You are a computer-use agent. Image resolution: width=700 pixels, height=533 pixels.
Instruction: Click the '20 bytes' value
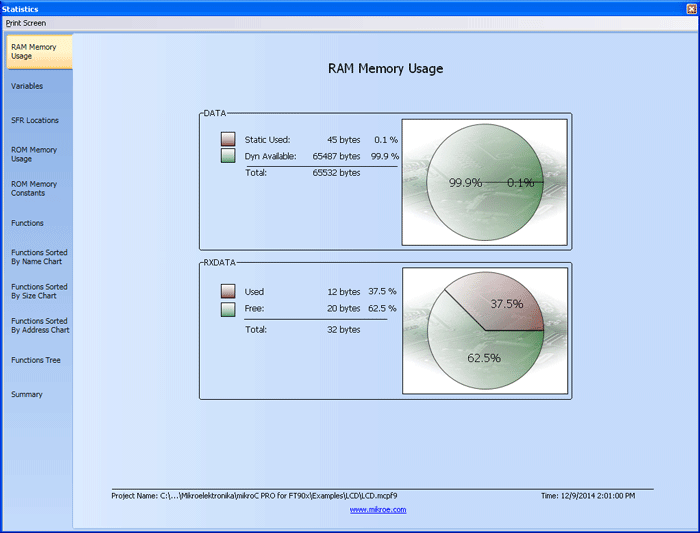343,308
